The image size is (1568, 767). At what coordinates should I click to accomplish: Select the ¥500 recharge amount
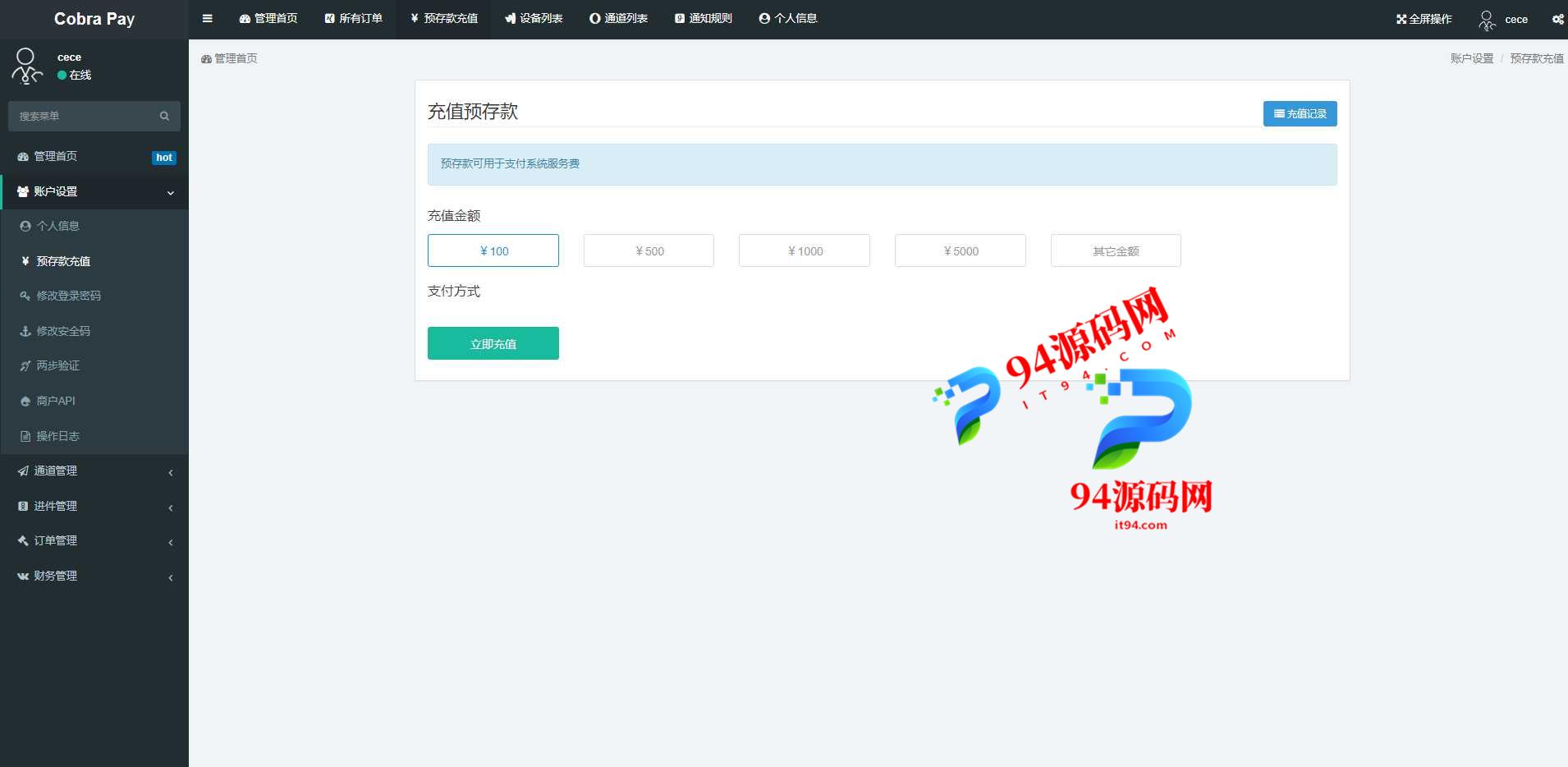pos(649,250)
